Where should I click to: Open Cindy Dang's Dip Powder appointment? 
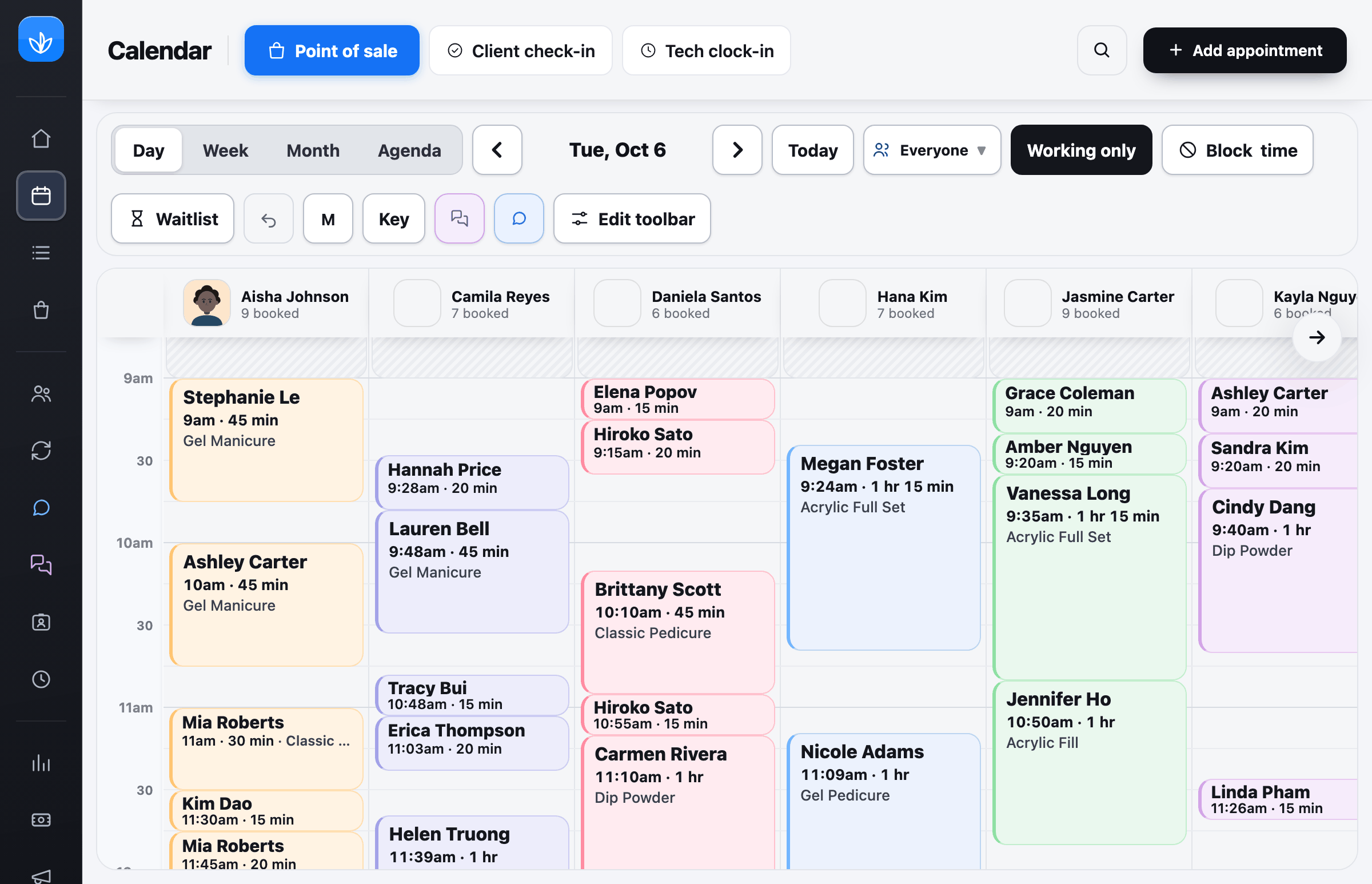[x=1278, y=571]
